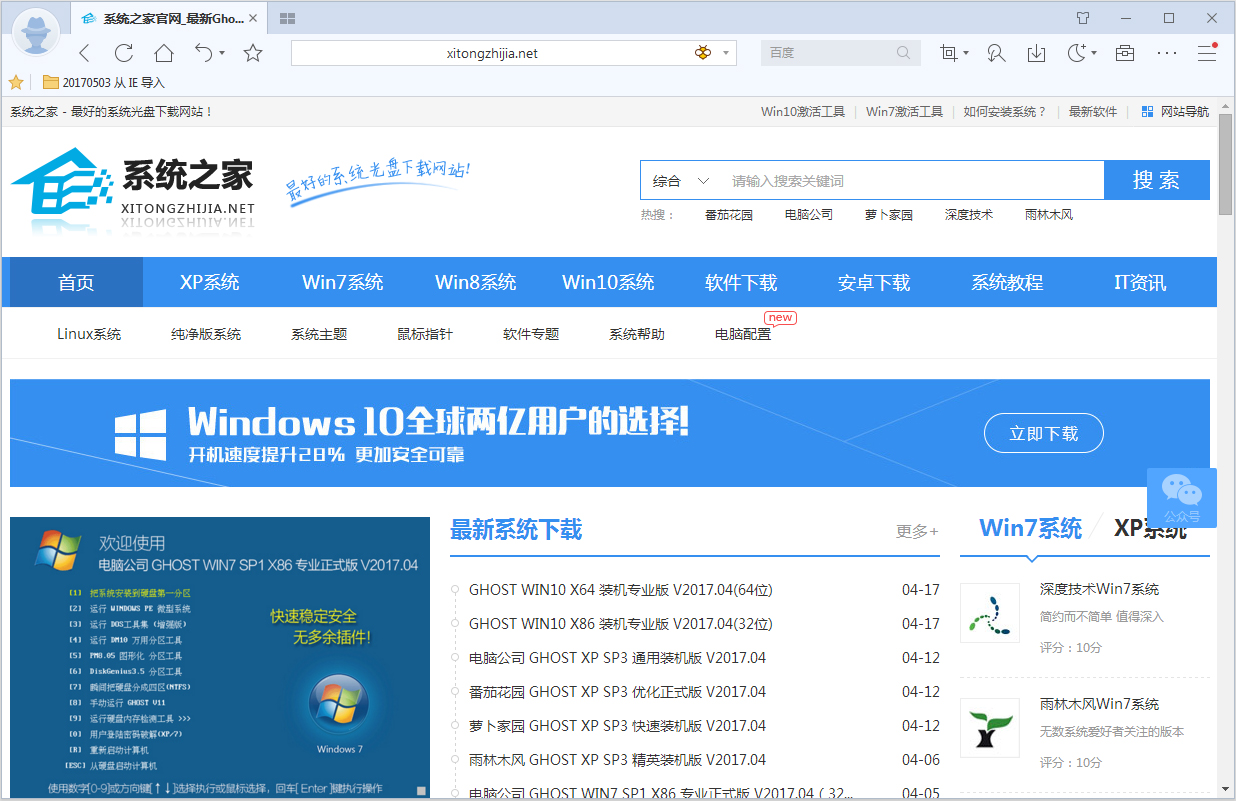This screenshot has height=801, width=1236.
Task: Reload the page with the refresh icon
Action: coord(124,53)
